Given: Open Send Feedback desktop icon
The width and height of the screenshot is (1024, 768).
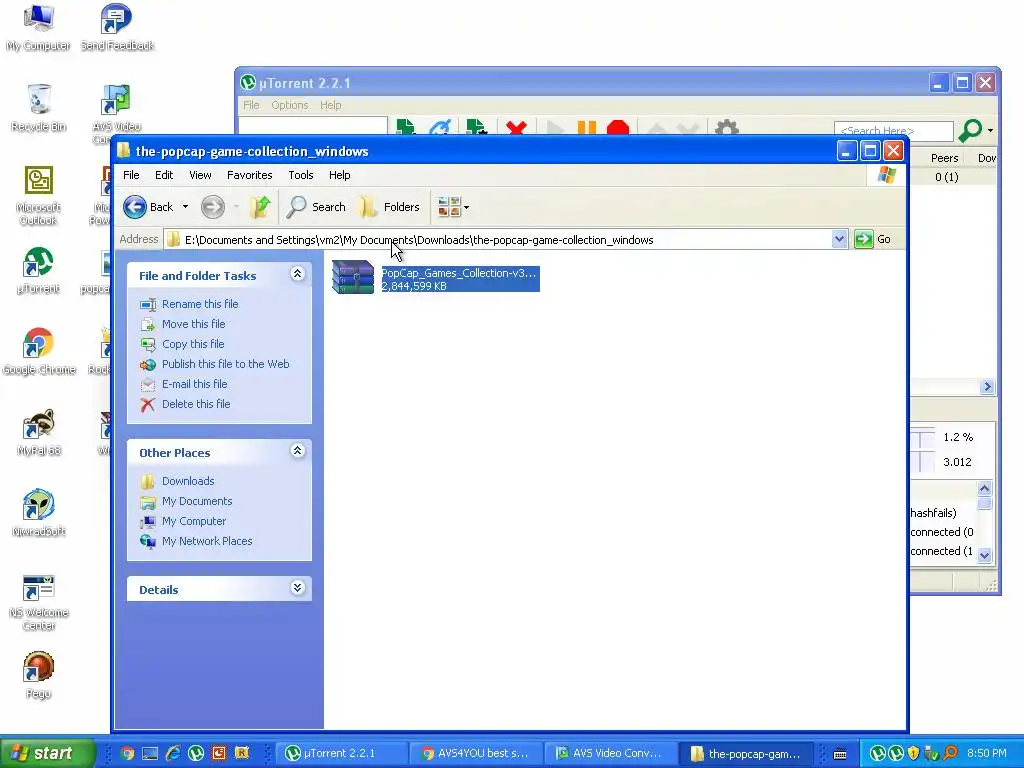Looking at the screenshot, I should pyautogui.click(x=117, y=28).
